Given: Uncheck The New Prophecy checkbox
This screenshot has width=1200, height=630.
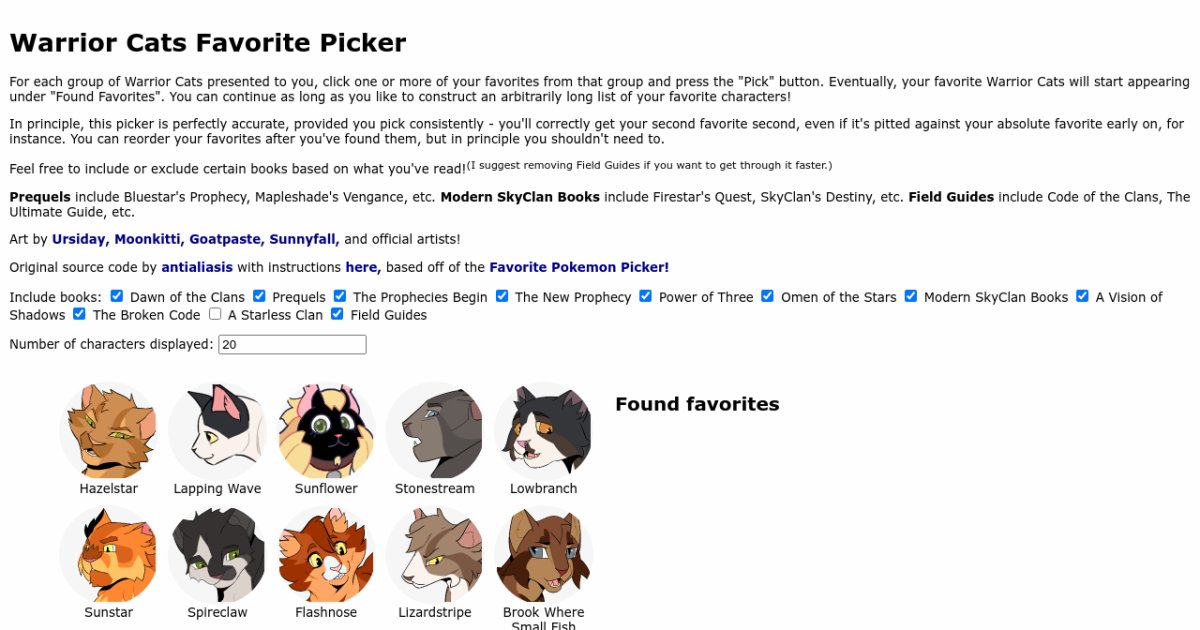Looking at the screenshot, I should (502, 296).
